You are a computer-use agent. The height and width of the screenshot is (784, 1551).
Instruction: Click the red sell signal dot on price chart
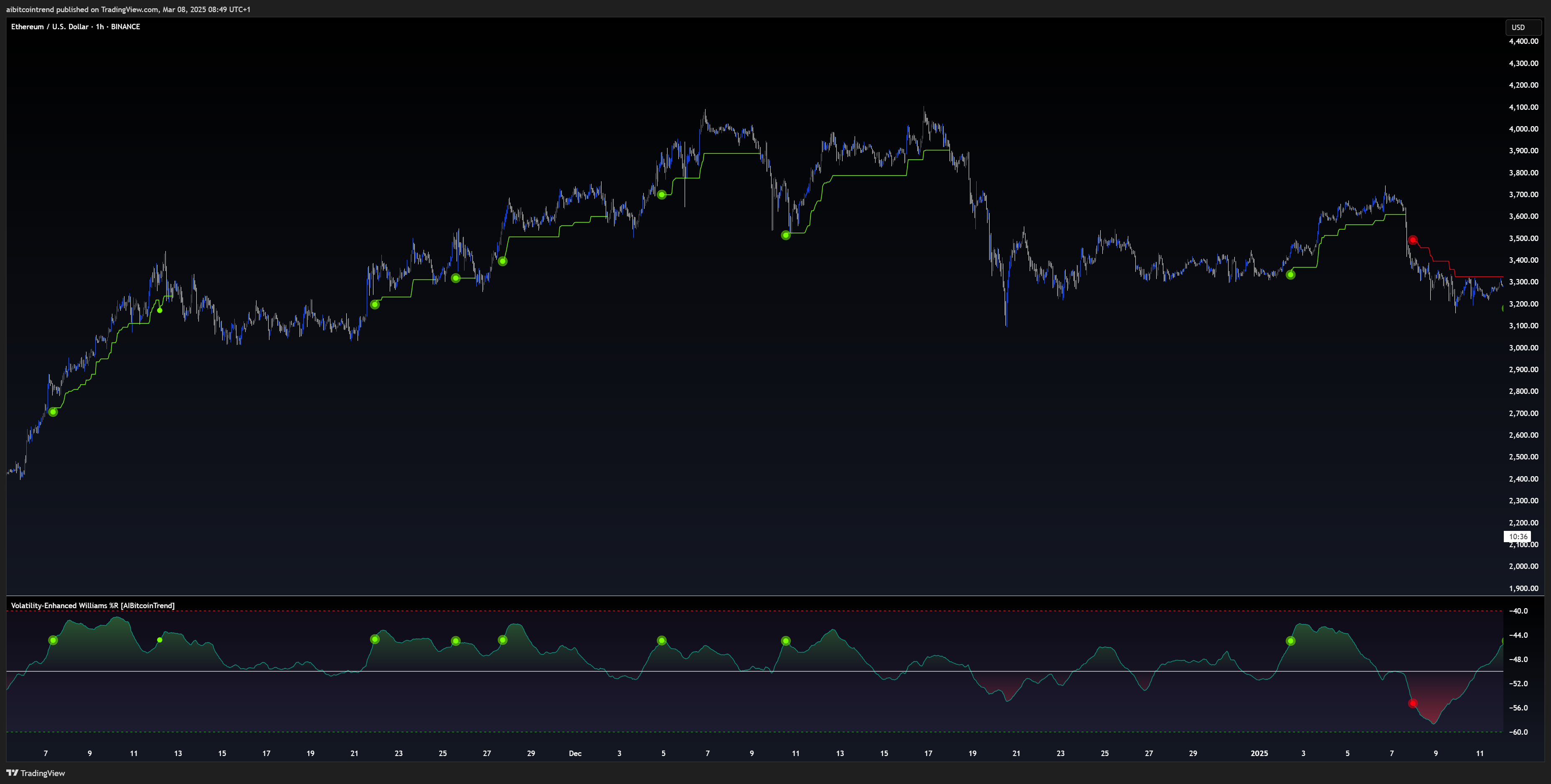pyautogui.click(x=1413, y=240)
